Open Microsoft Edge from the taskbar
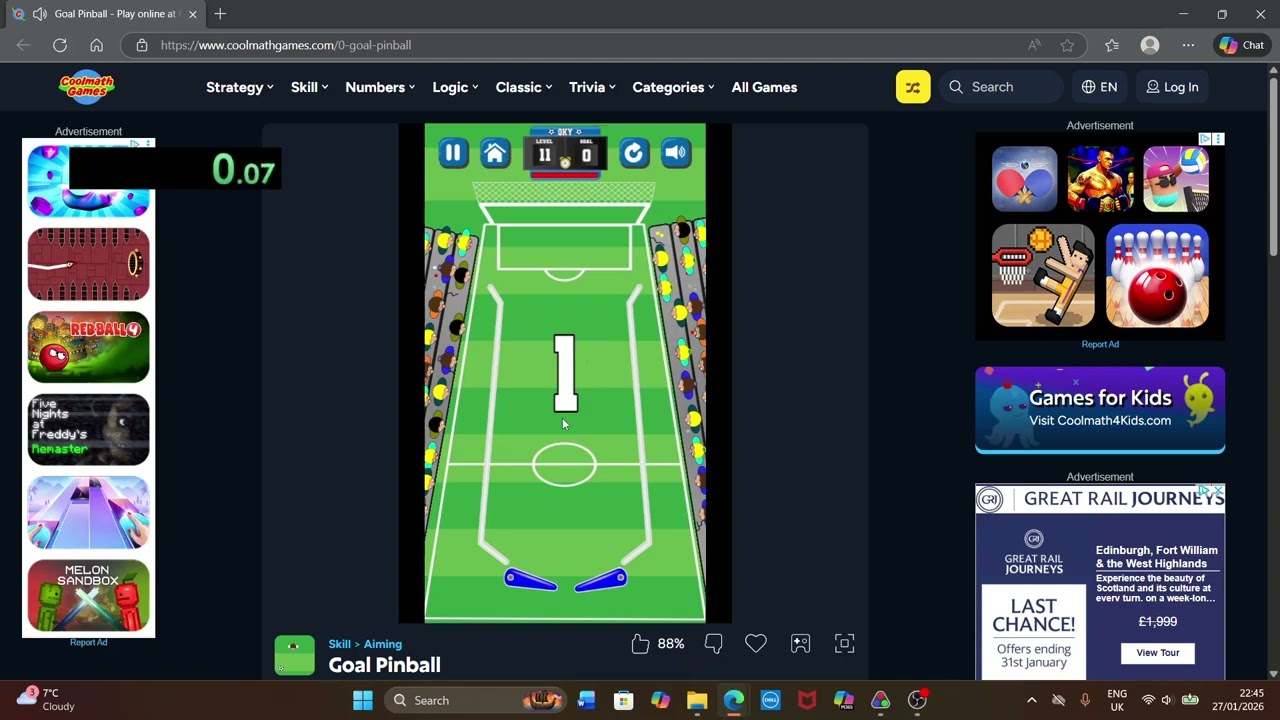 [734, 700]
